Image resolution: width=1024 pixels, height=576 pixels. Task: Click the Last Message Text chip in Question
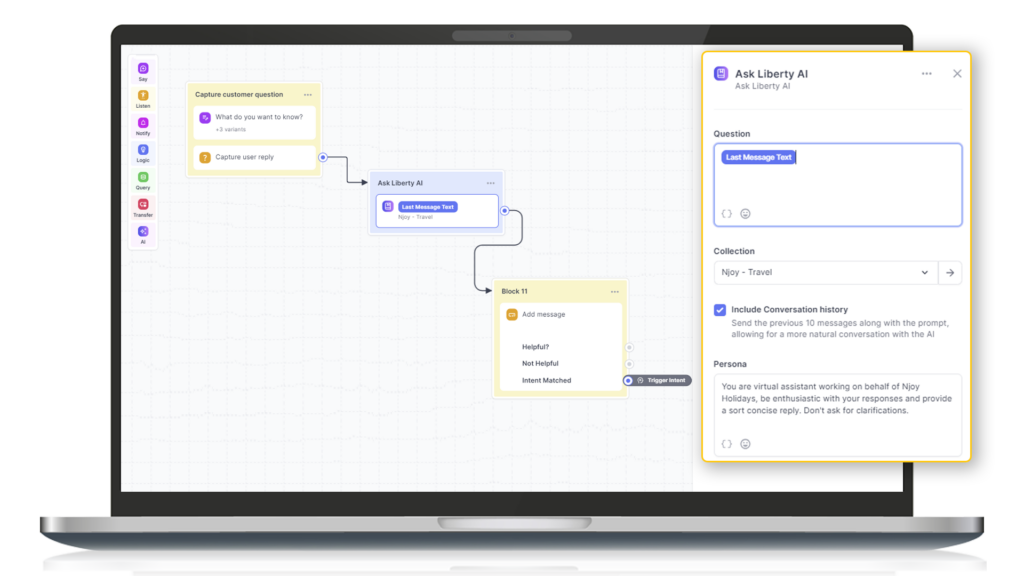tap(757, 157)
